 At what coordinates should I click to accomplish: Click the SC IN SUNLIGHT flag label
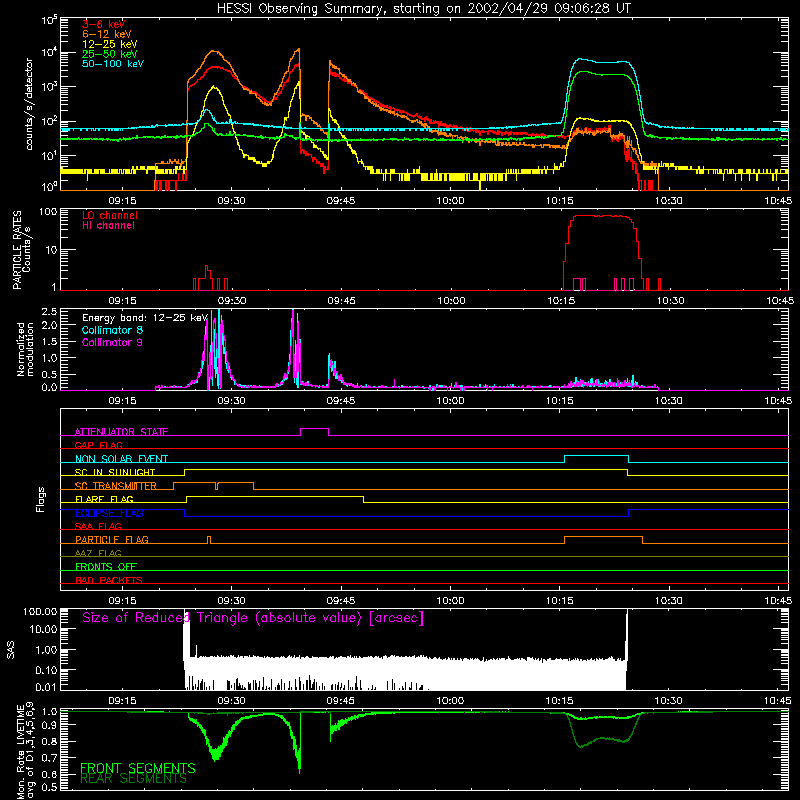[x=115, y=472]
